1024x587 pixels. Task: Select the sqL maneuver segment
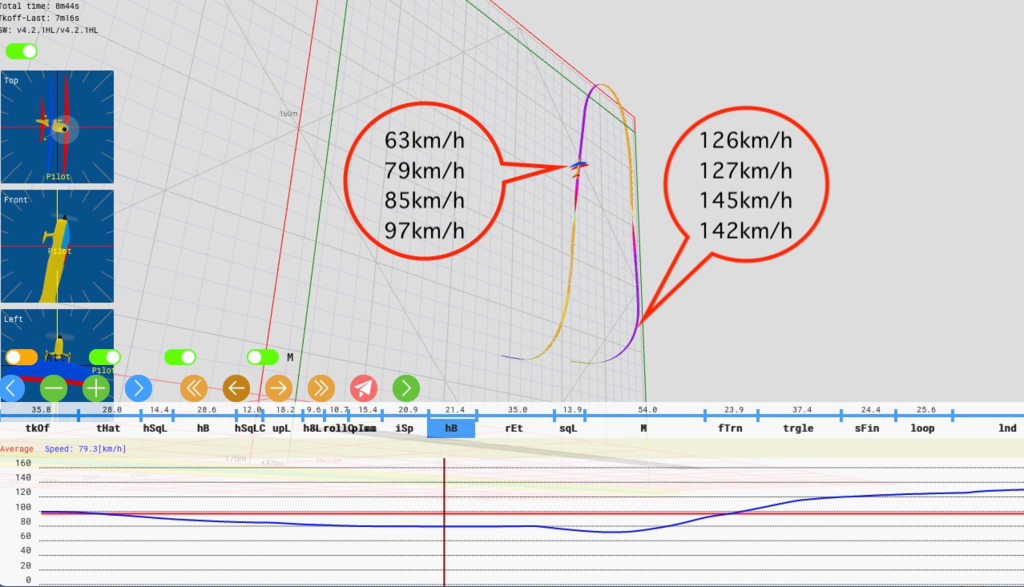(569, 428)
